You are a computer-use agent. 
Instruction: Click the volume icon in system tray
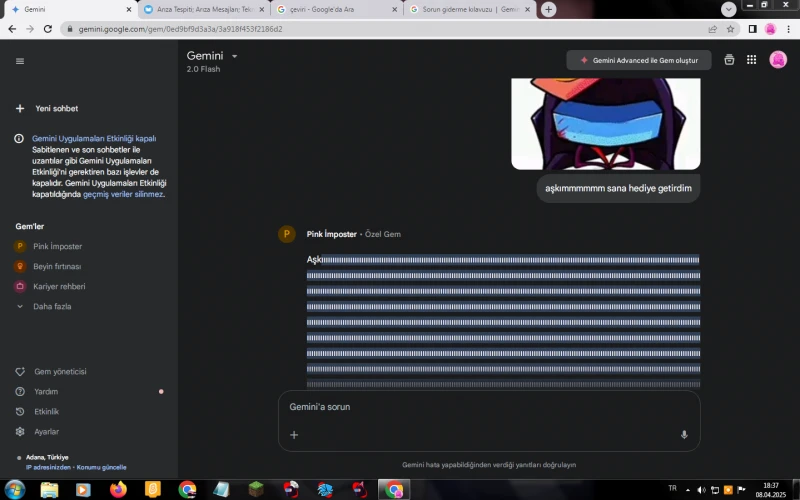(x=702, y=490)
